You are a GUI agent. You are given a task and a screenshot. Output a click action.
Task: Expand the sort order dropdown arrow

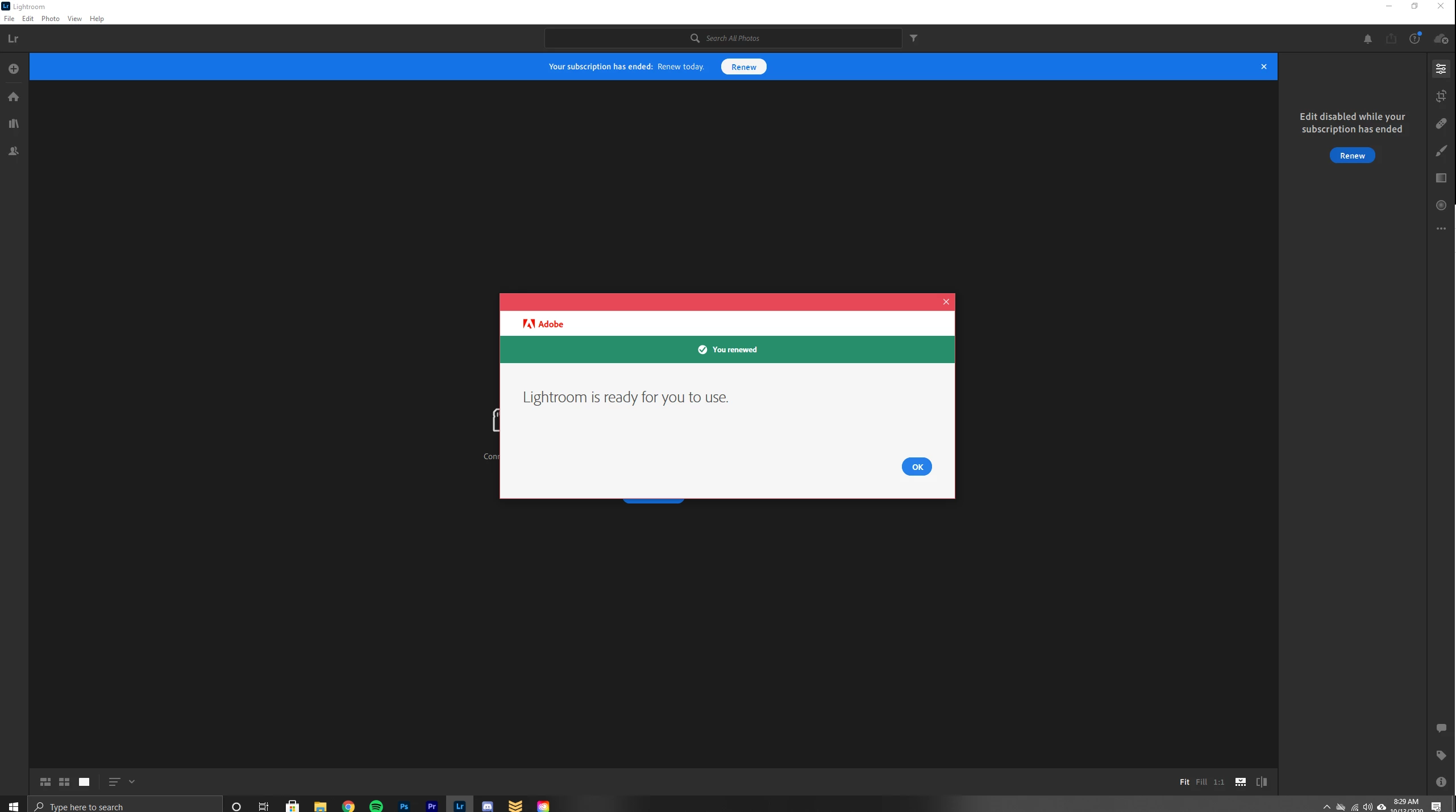tap(132, 782)
